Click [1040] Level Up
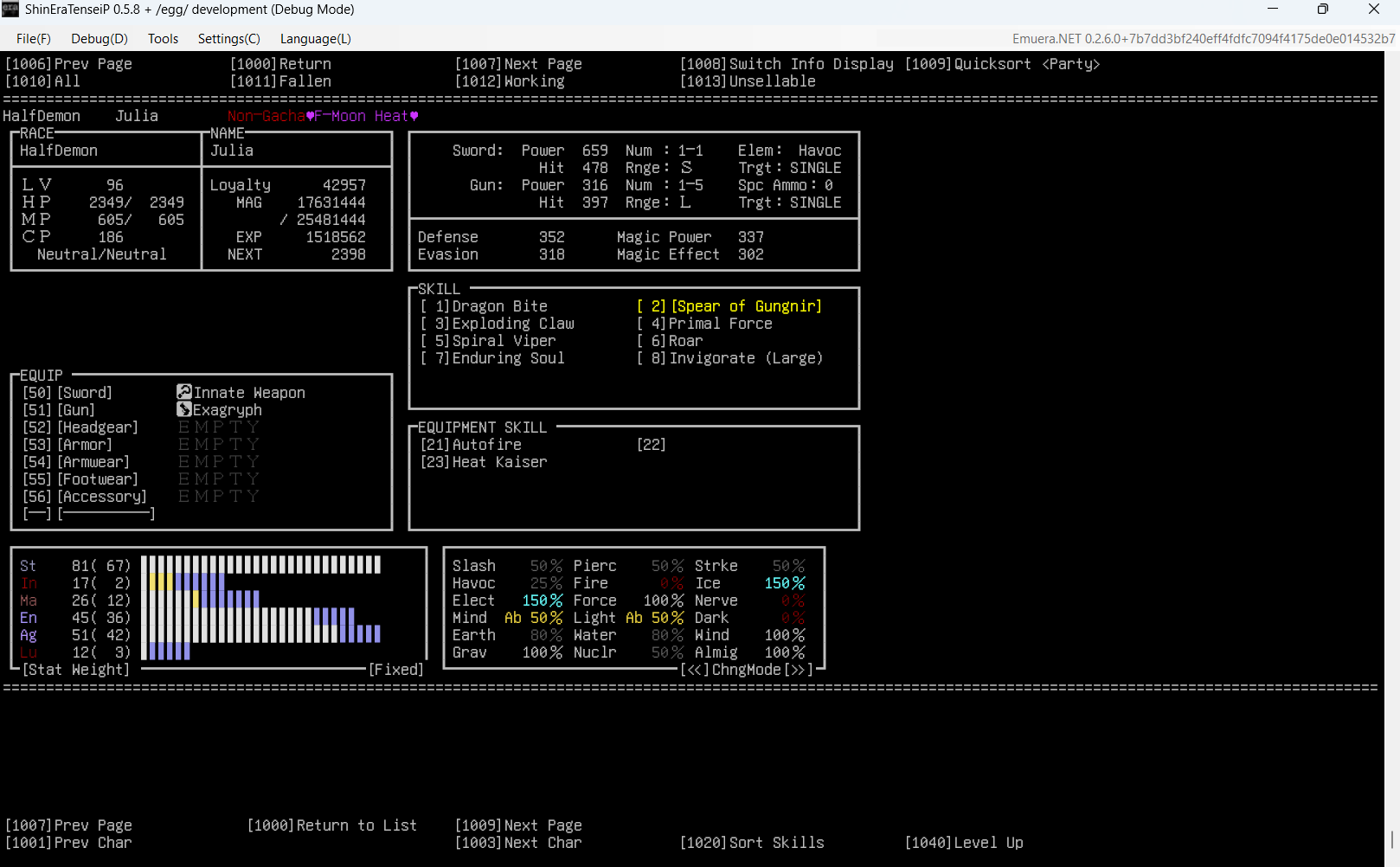The height and width of the screenshot is (867, 1400). pos(963,843)
